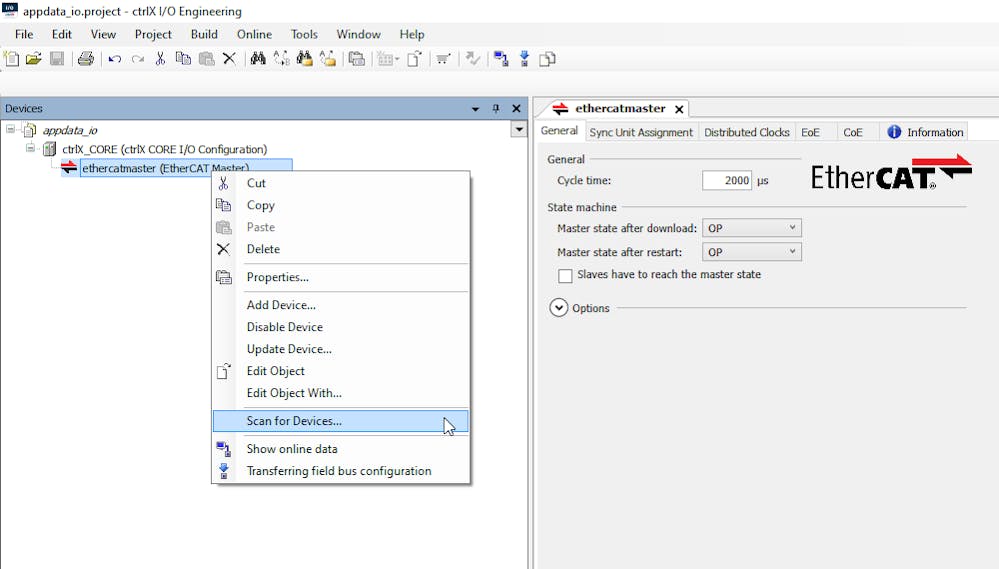Click the Cut scissors toolbar icon

[x=161, y=59]
